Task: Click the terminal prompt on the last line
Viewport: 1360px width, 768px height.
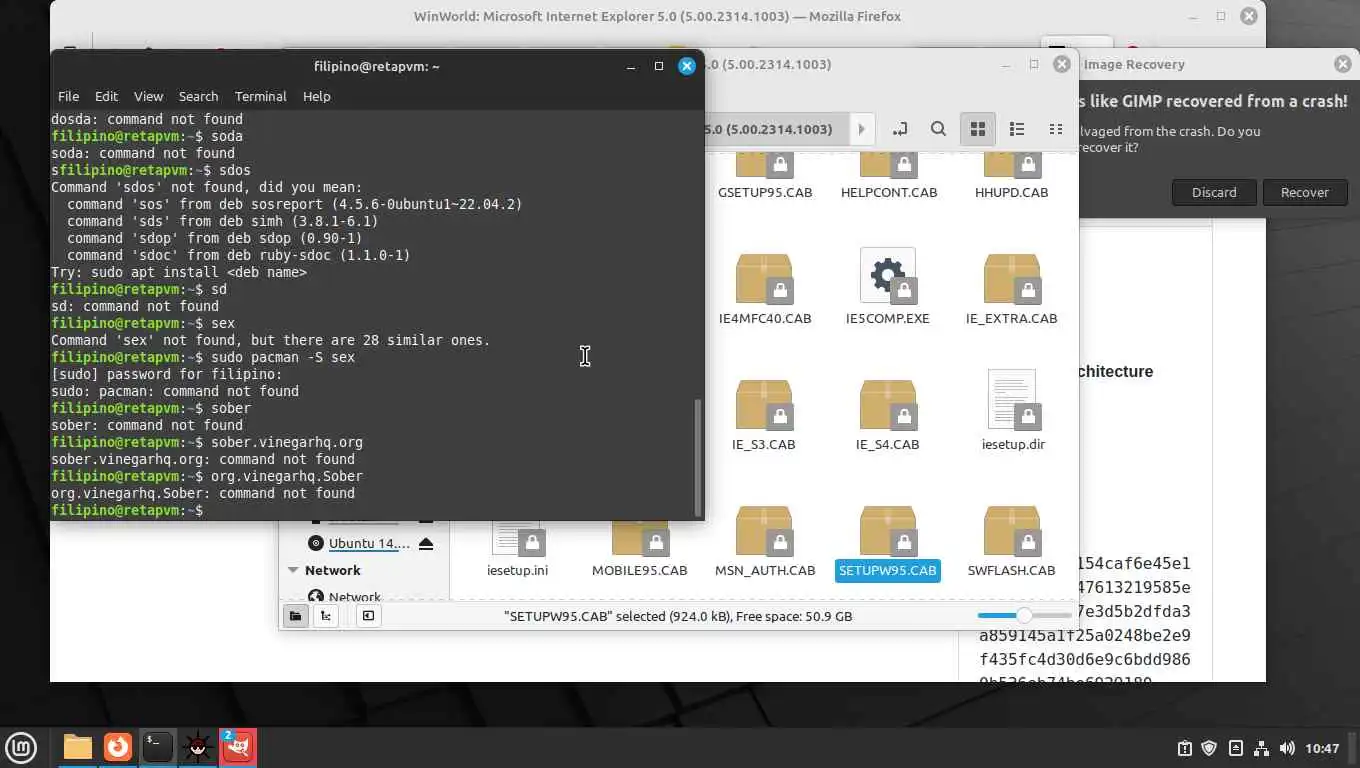Action: (x=127, y=510)
